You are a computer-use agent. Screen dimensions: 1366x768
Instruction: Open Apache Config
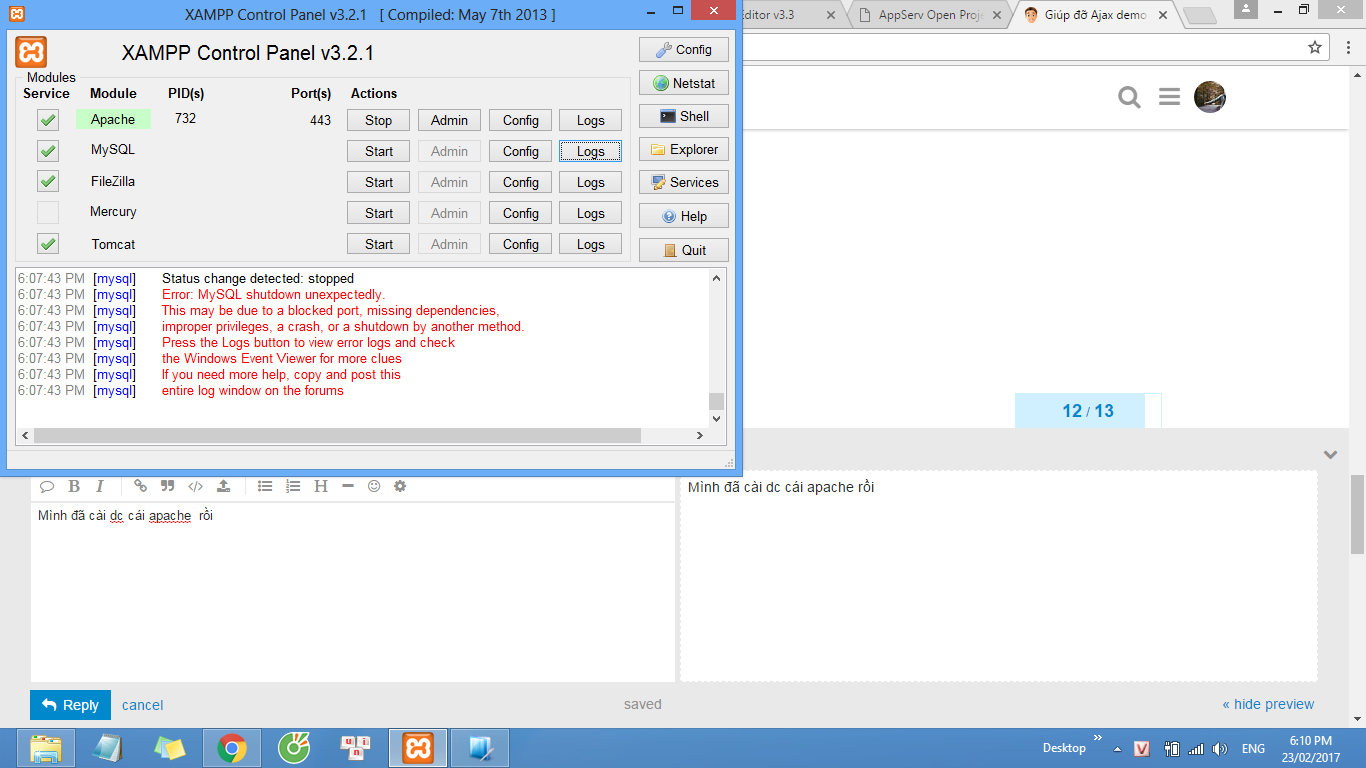click(x=521, y=120)
